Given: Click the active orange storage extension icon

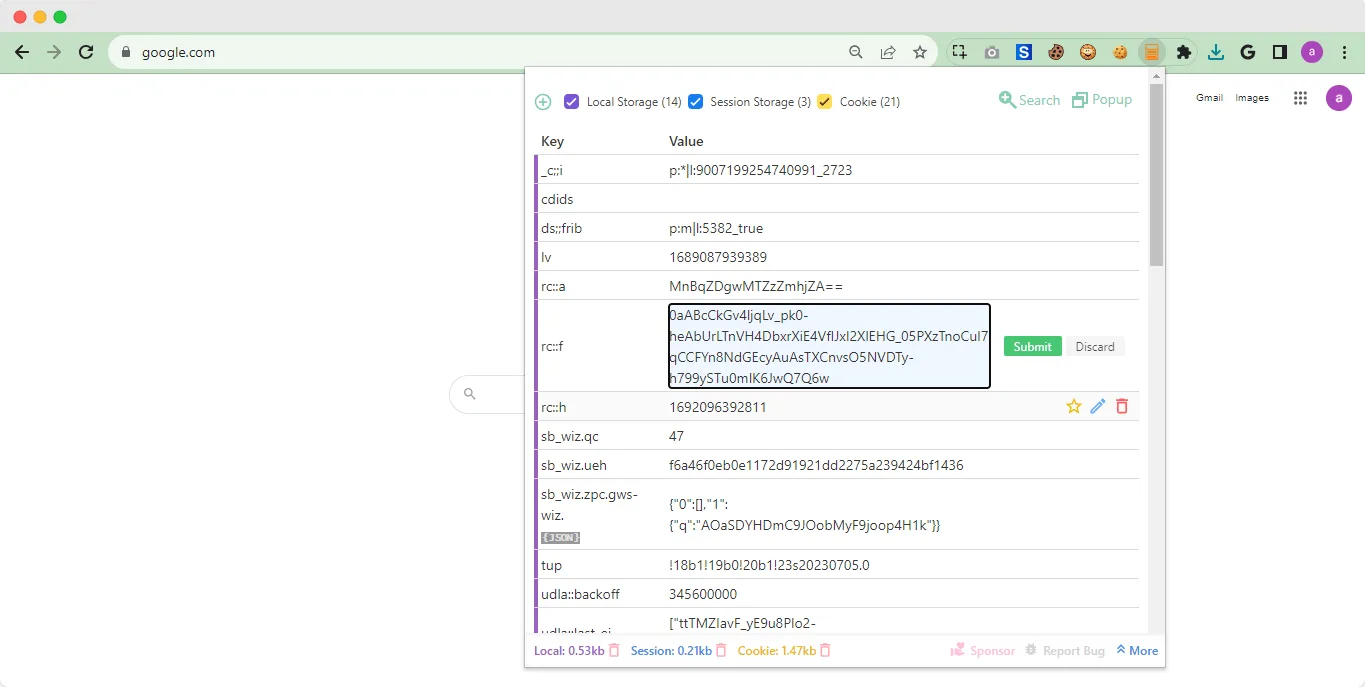Looking at the screenshot, I should [x=1152, y=52].
